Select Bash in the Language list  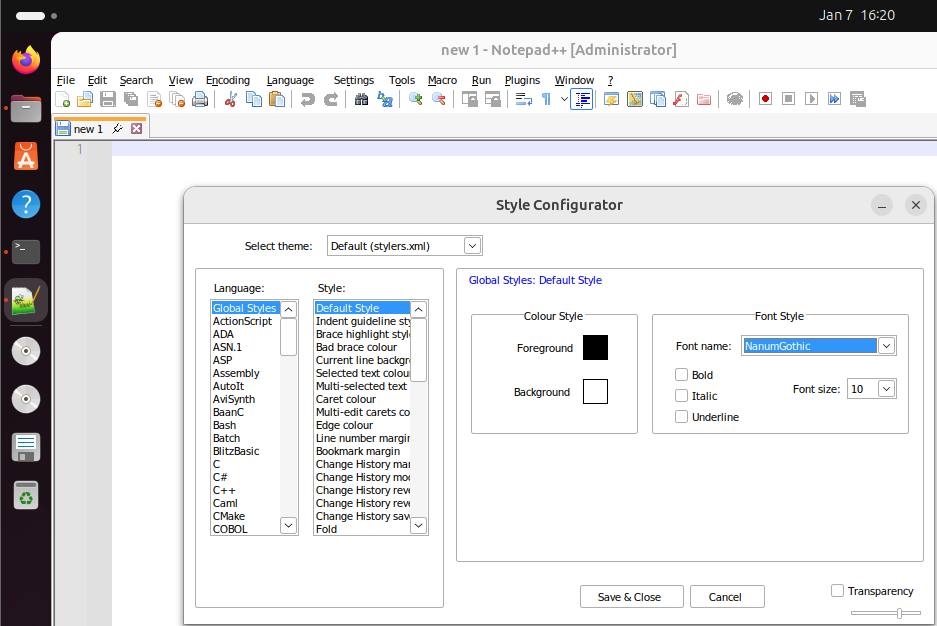[x=225, y=425]
